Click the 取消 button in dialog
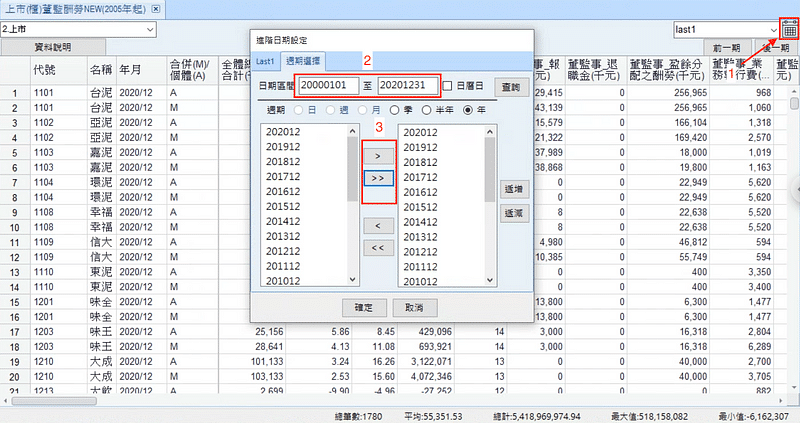The height and width of the screenshot is (423, 800). click(x=414, y=307)
